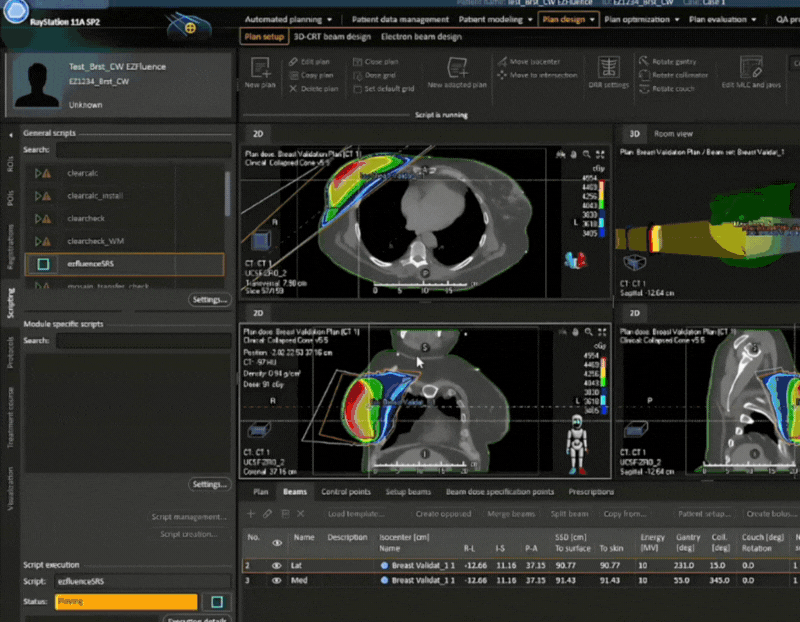Screen dimensions: 800x622
Task: Click the New adapted plan icon
Action: [457, 68]
